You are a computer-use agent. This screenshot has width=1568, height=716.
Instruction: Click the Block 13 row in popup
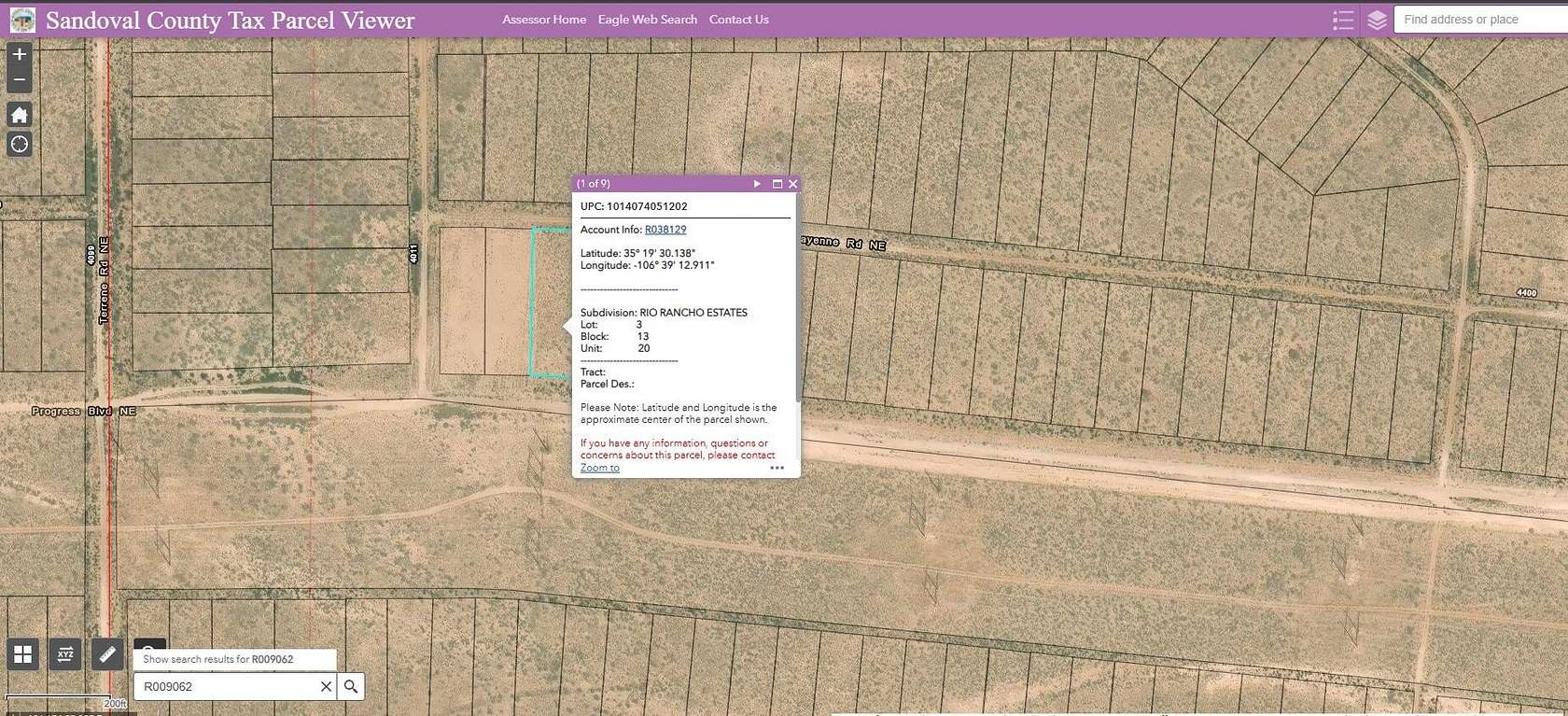click(615, 336)
